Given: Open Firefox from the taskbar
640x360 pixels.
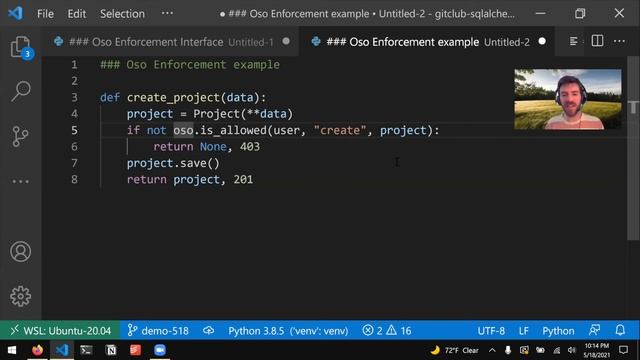Looking at the screenshot, I should (x=37, y=350).
